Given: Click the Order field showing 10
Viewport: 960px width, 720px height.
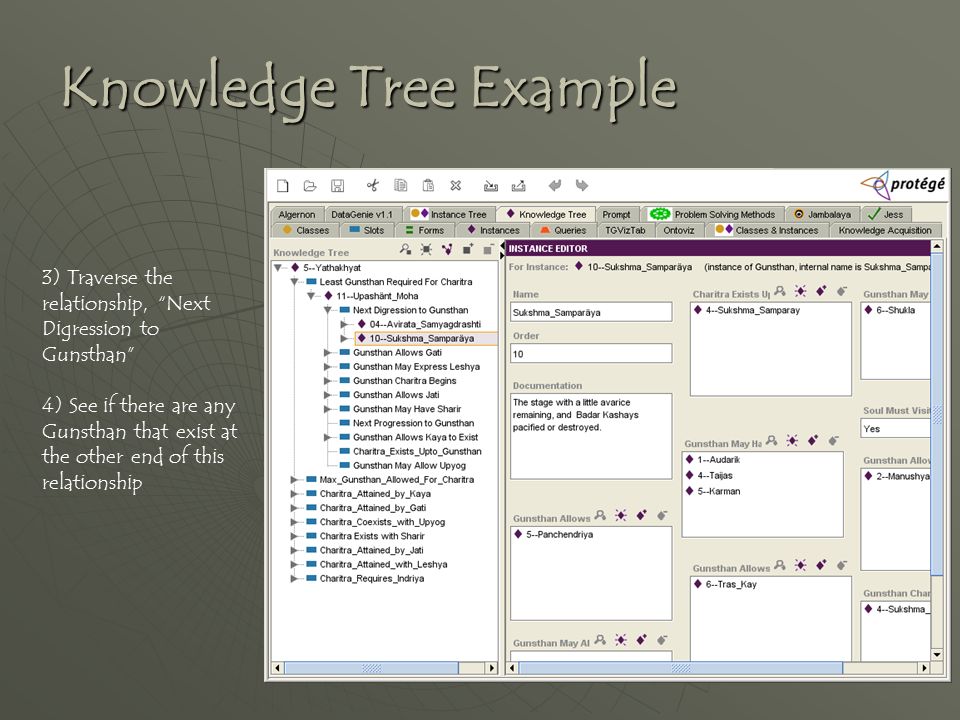Looking at the screenshot, I should 591,354.
